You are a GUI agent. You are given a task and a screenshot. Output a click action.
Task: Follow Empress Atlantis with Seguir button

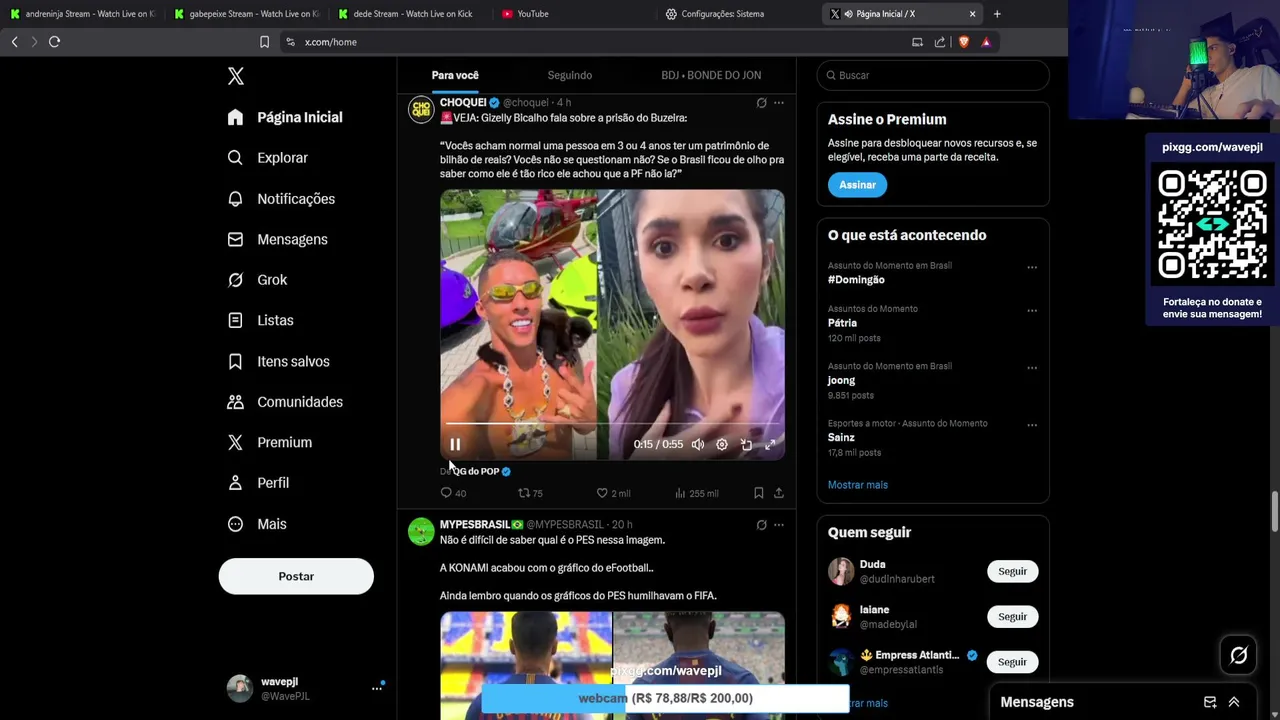(x=1012, y=662)
